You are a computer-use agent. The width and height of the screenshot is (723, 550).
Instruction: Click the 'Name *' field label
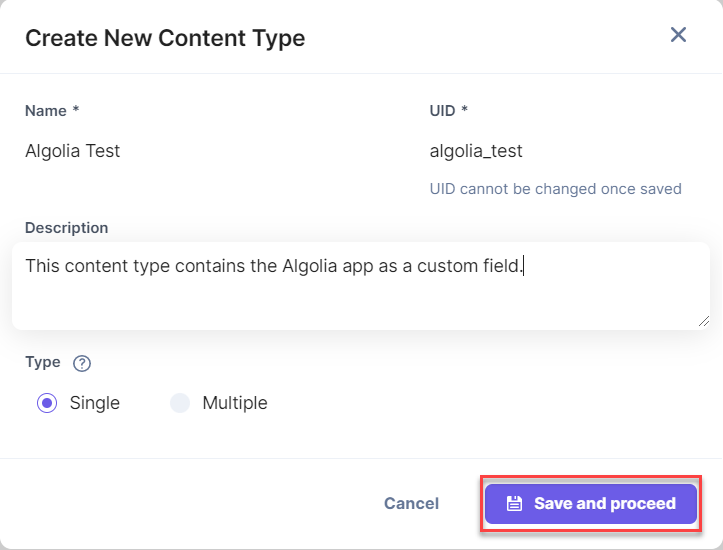(52, 111)
